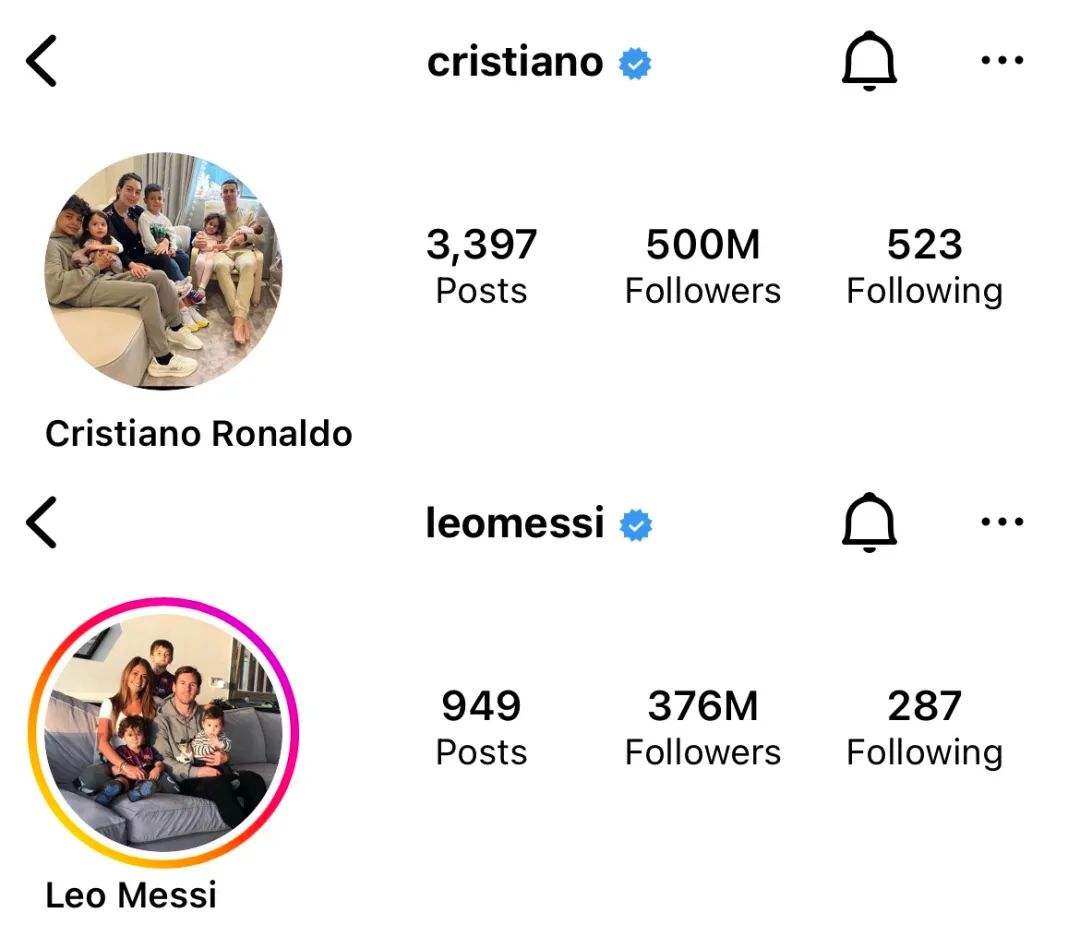The height and width of the screenshot is (925, 1080).
Task: Open Cristiano Ronaldo's profile picture
Action: tap(163, 270)
